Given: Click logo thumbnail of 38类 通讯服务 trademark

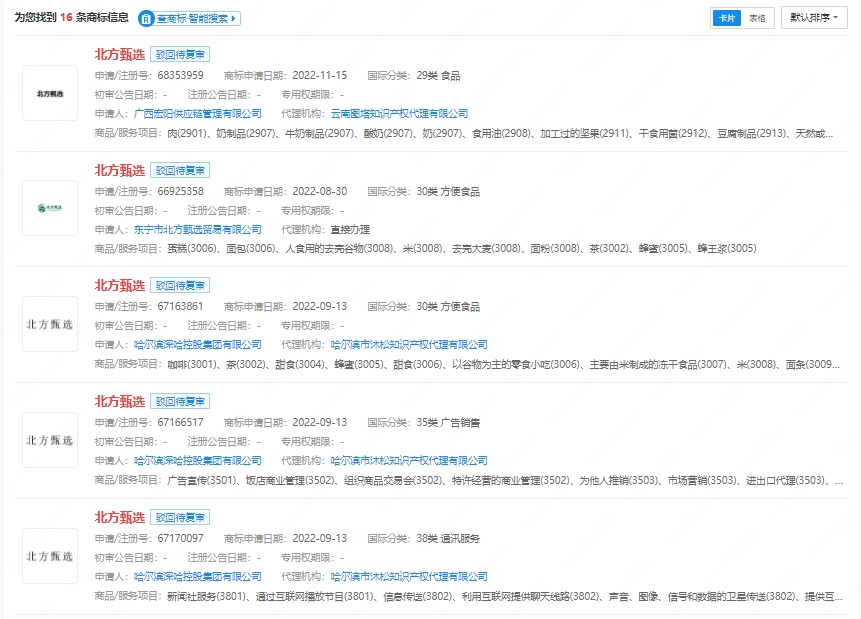Looking at the screenshot, I should (49, 556).
